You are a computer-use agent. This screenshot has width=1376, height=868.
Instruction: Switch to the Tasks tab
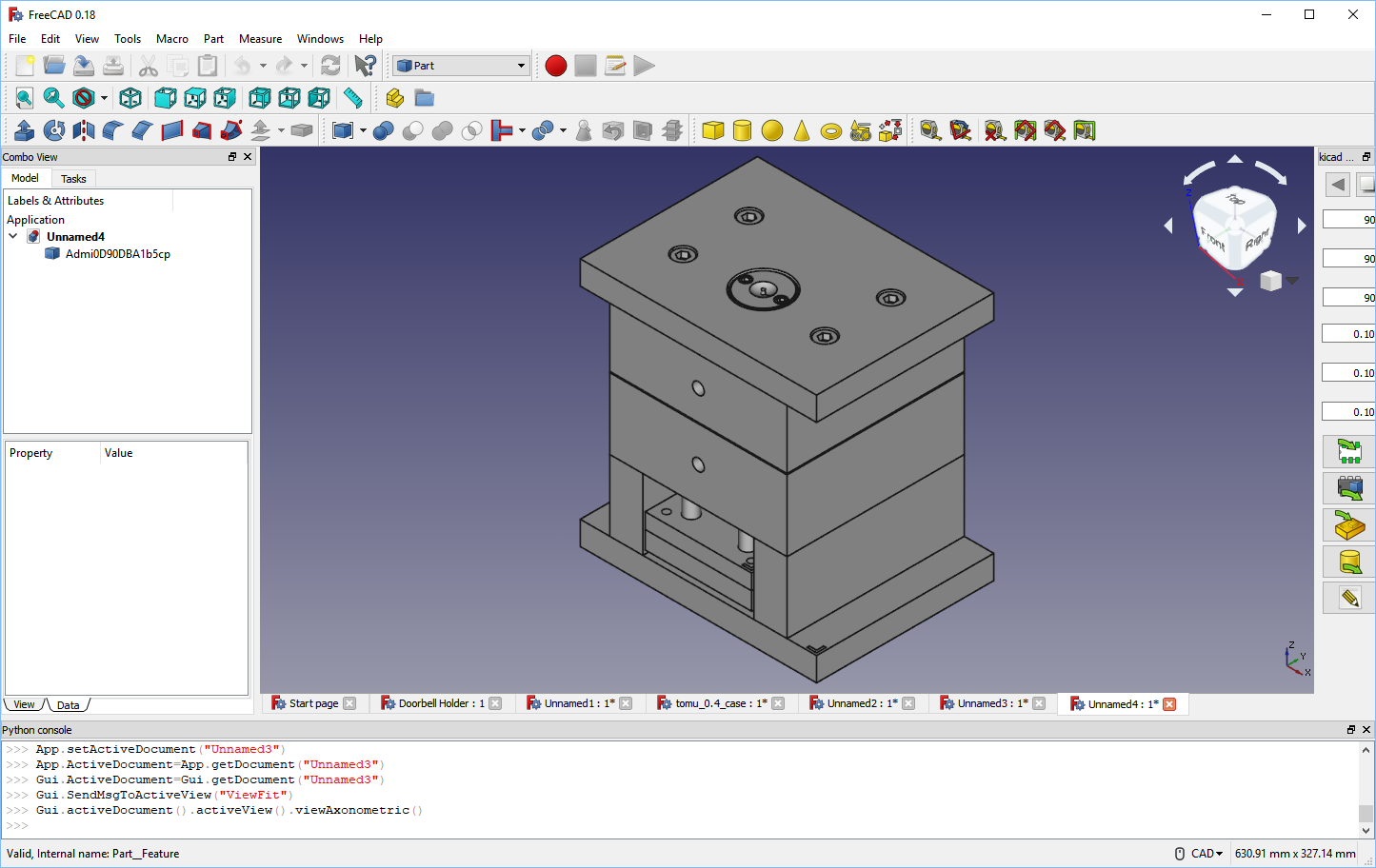point(73,179)
